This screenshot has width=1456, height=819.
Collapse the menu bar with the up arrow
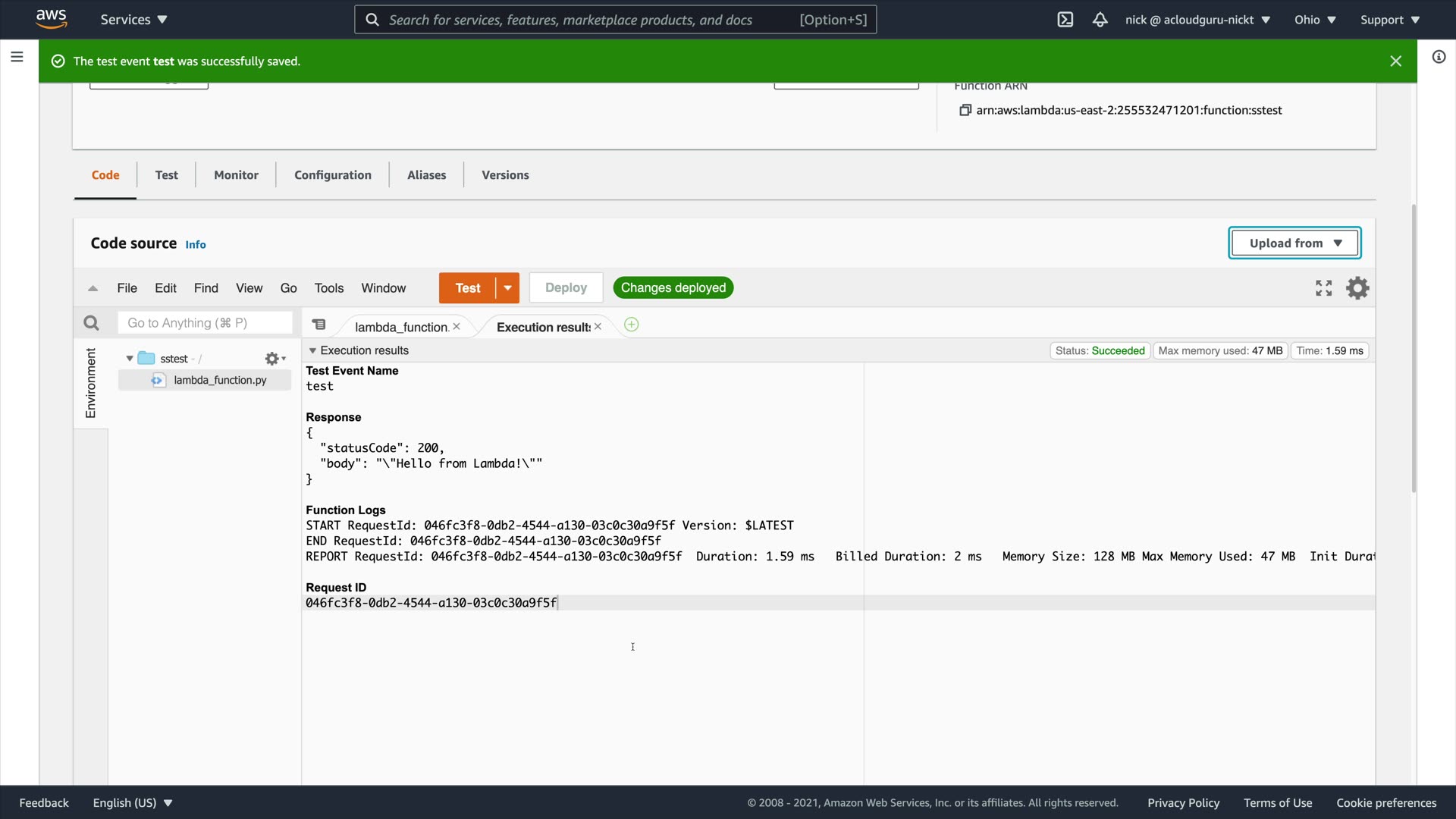point(93,288)
